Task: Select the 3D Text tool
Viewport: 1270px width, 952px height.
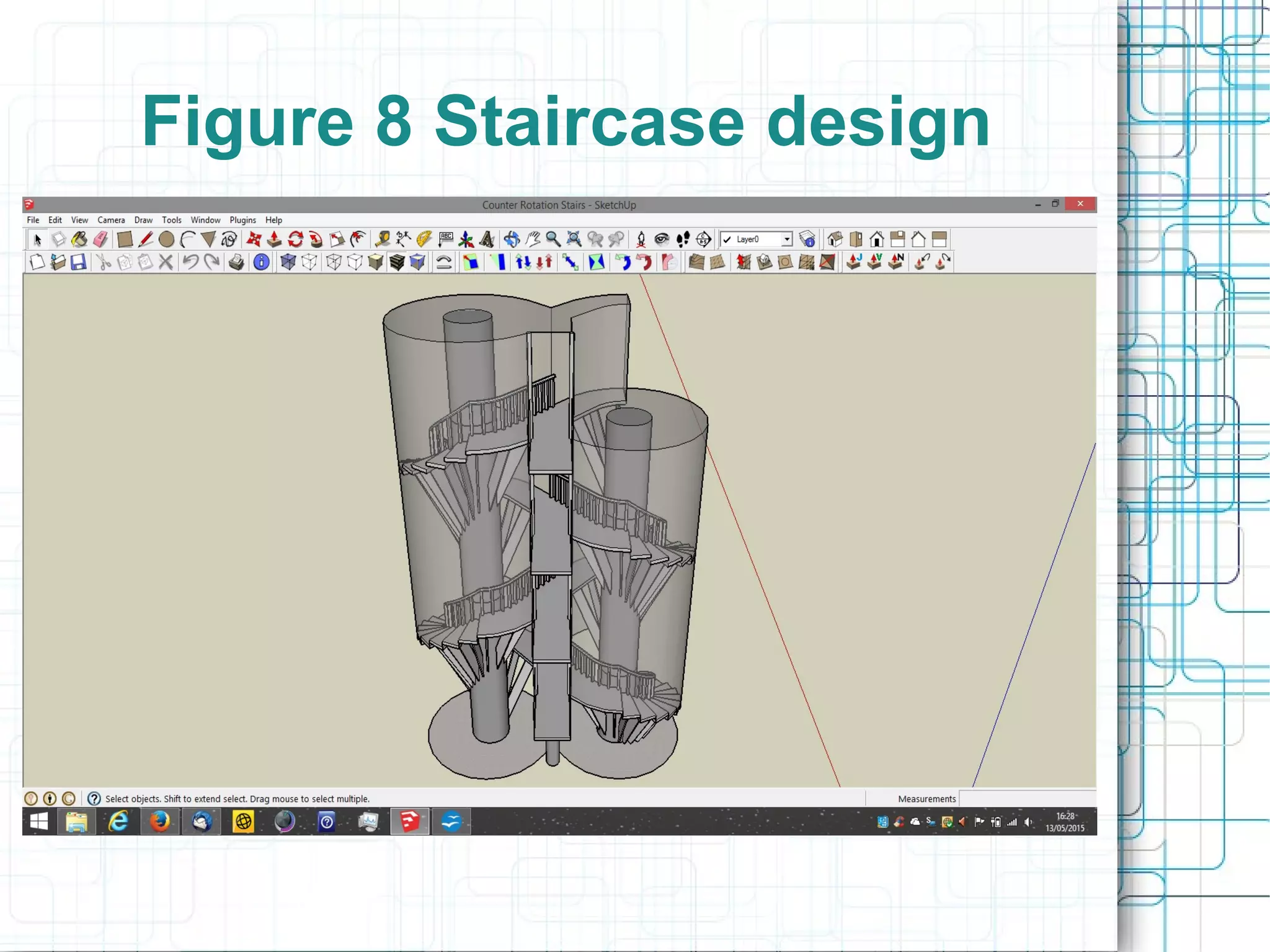Action: [x=487, y=239]
